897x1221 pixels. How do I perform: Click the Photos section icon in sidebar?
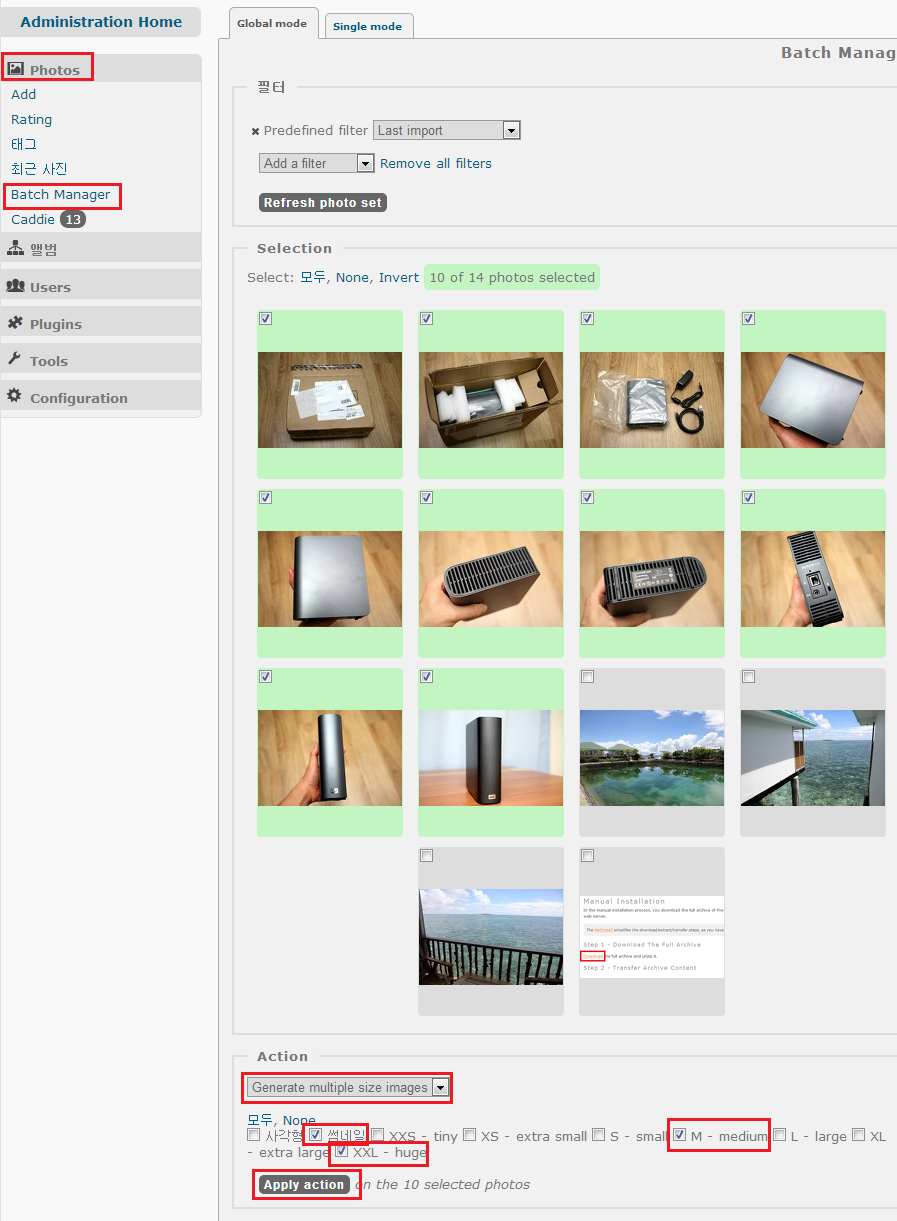16,69
